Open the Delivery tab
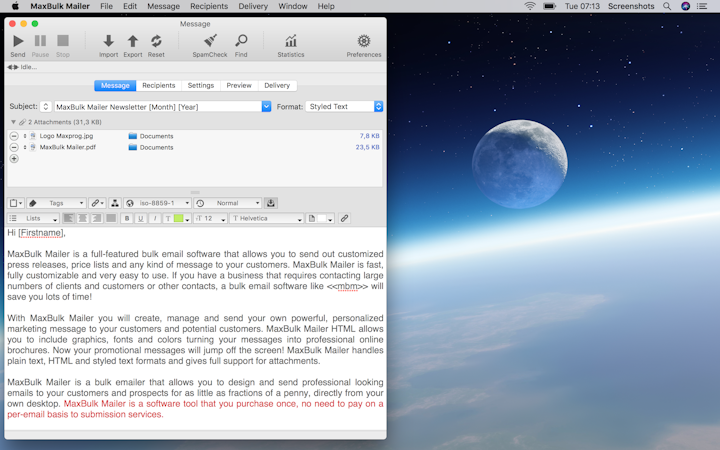The image size is (720, 450). [277, 85]
